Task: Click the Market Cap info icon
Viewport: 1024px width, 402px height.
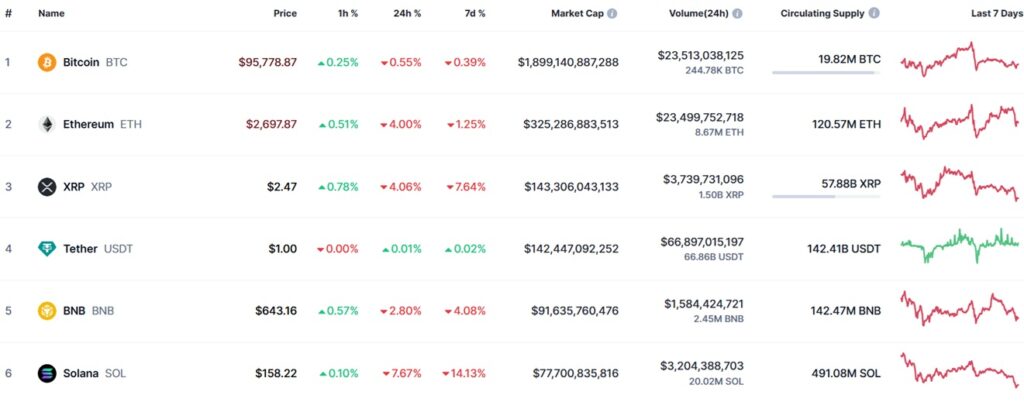Action: click(x=612, y=14)
